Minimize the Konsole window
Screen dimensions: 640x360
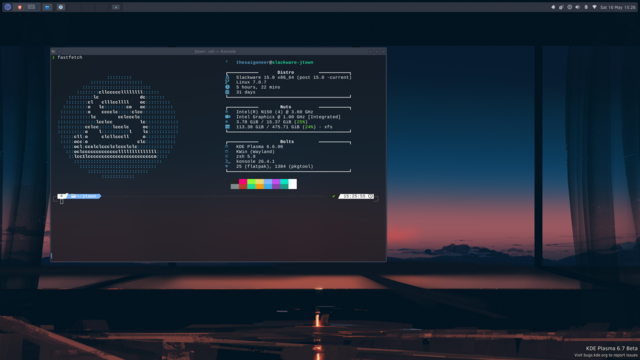(x=371, y=51)
